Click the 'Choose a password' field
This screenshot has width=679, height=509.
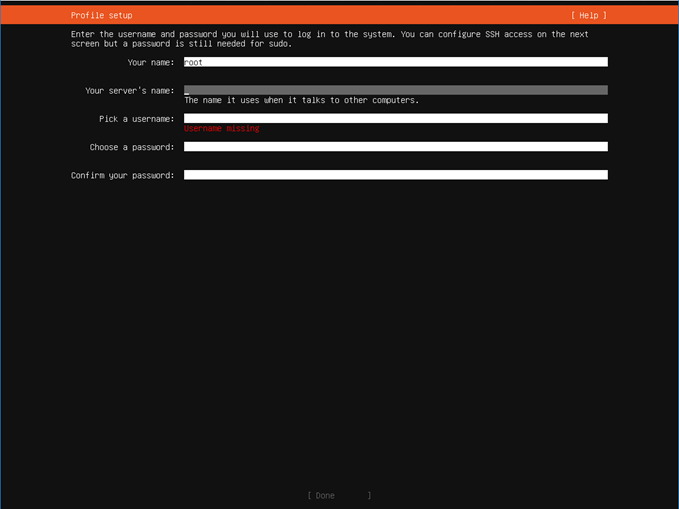click(x=395, y=147)
